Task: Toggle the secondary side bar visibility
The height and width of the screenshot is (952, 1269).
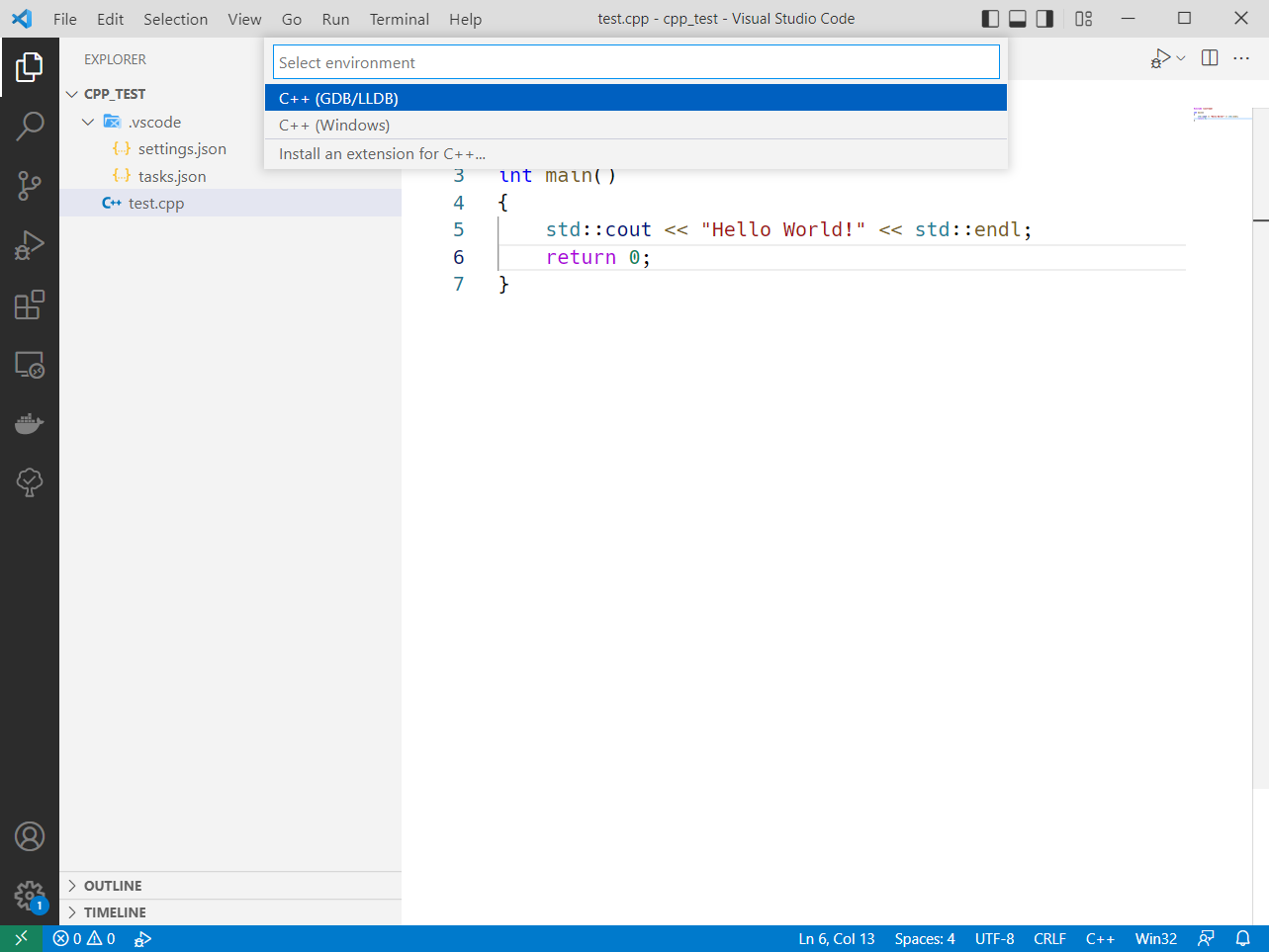Action: (x=1044, y=19)
